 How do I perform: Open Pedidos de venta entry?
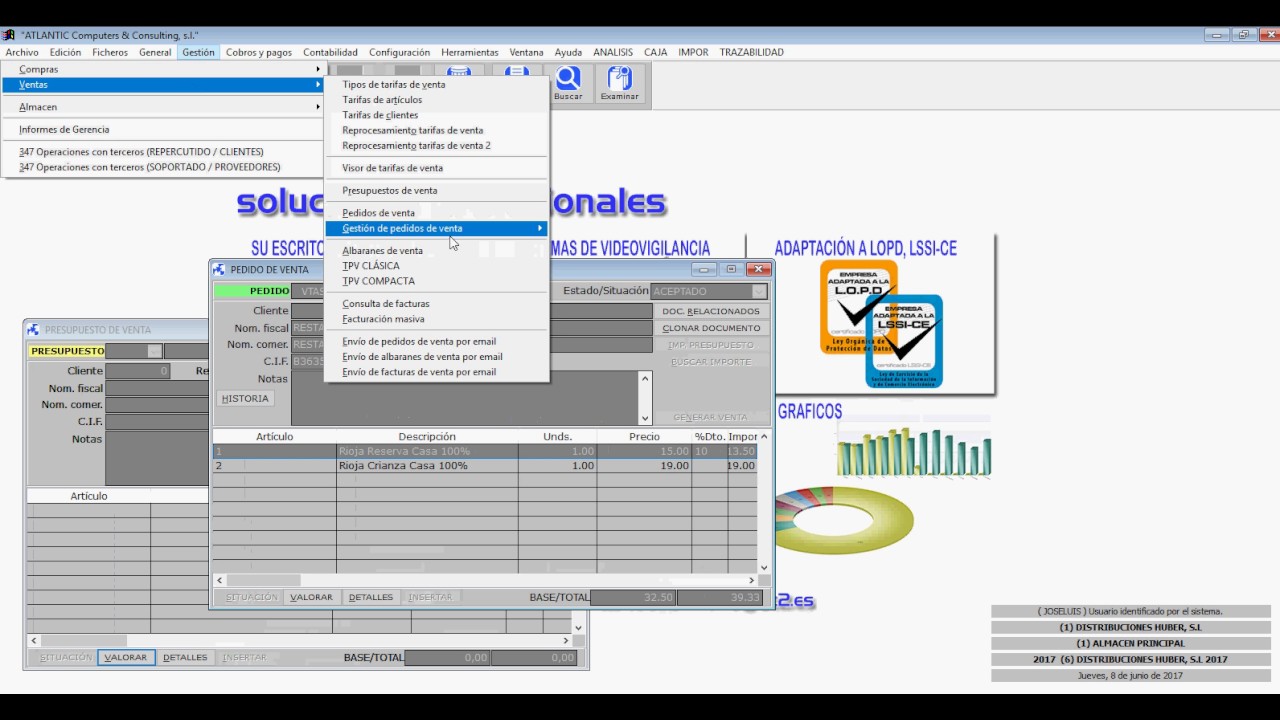click(437, 213)
